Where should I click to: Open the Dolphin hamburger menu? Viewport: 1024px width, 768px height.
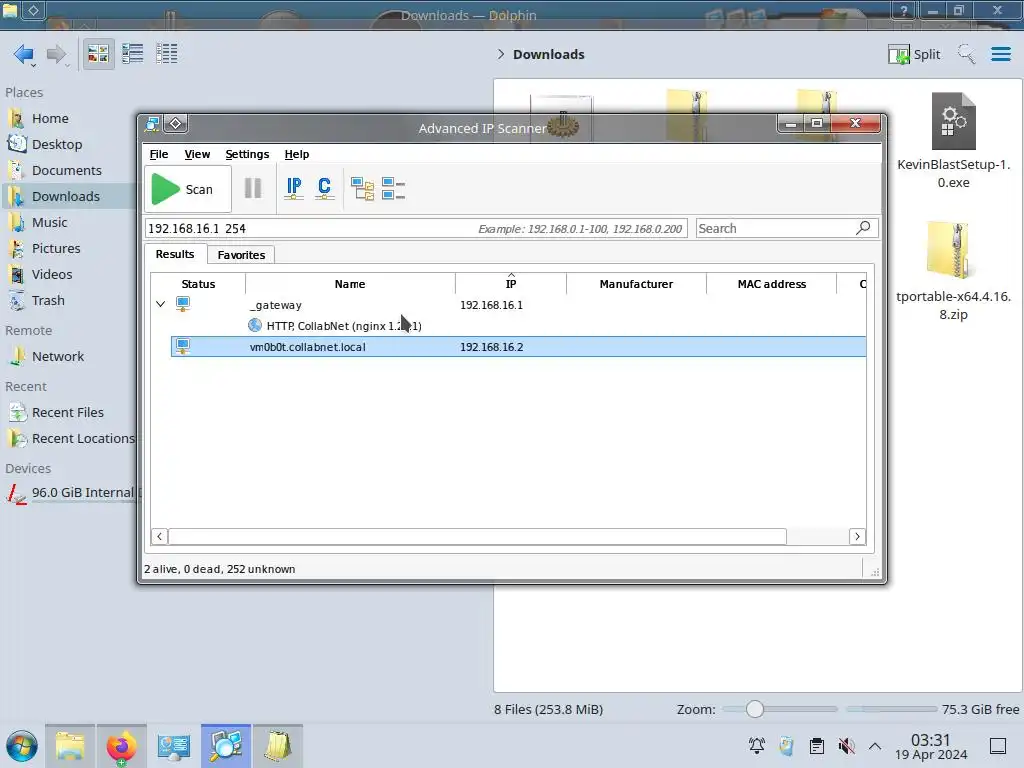point(1000,54)
